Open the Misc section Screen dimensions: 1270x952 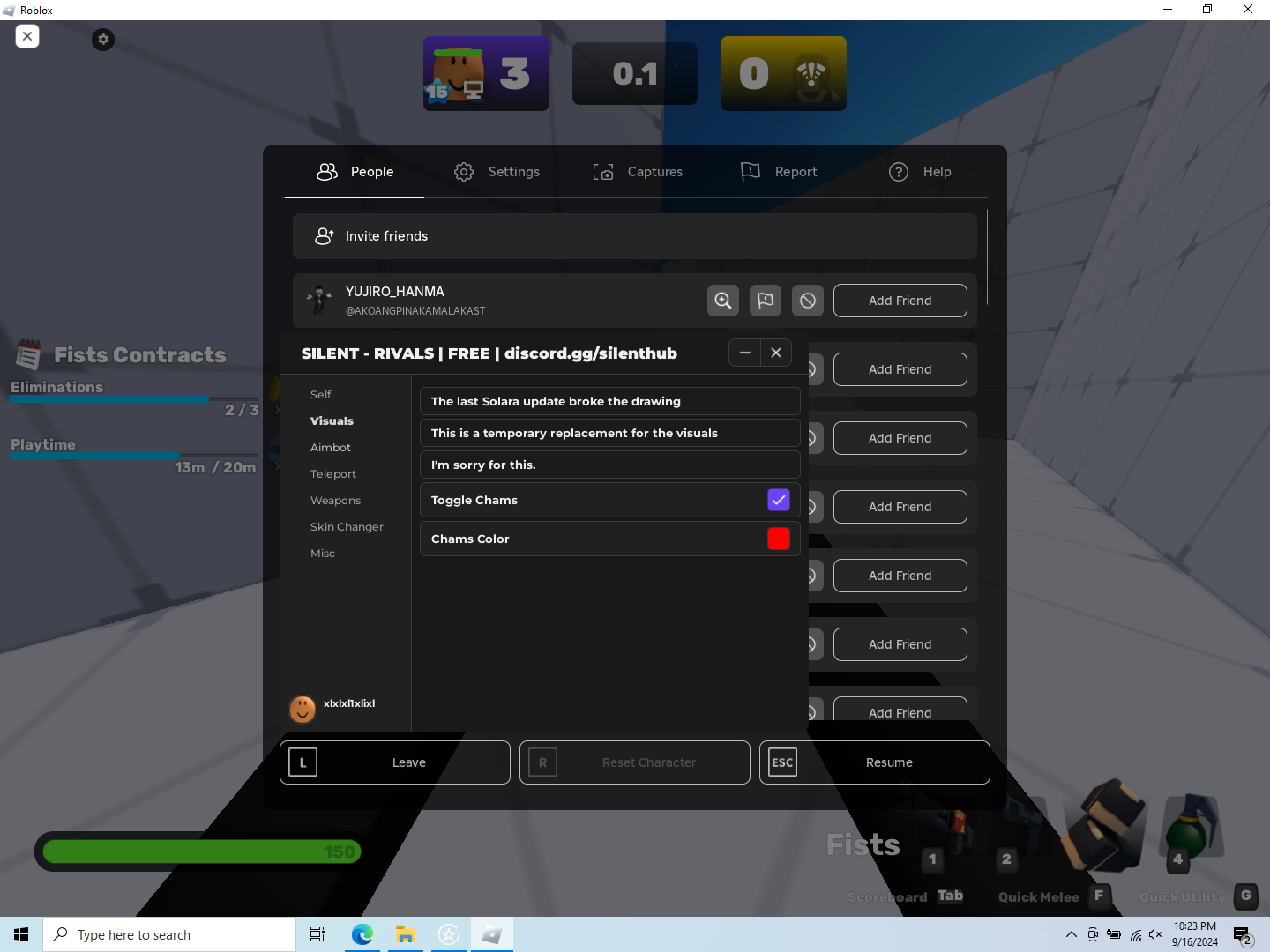323,554
